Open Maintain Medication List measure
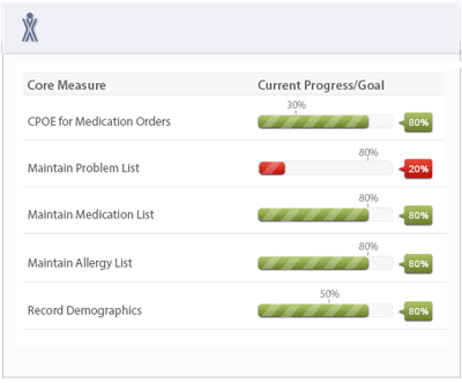 [91, 214]
